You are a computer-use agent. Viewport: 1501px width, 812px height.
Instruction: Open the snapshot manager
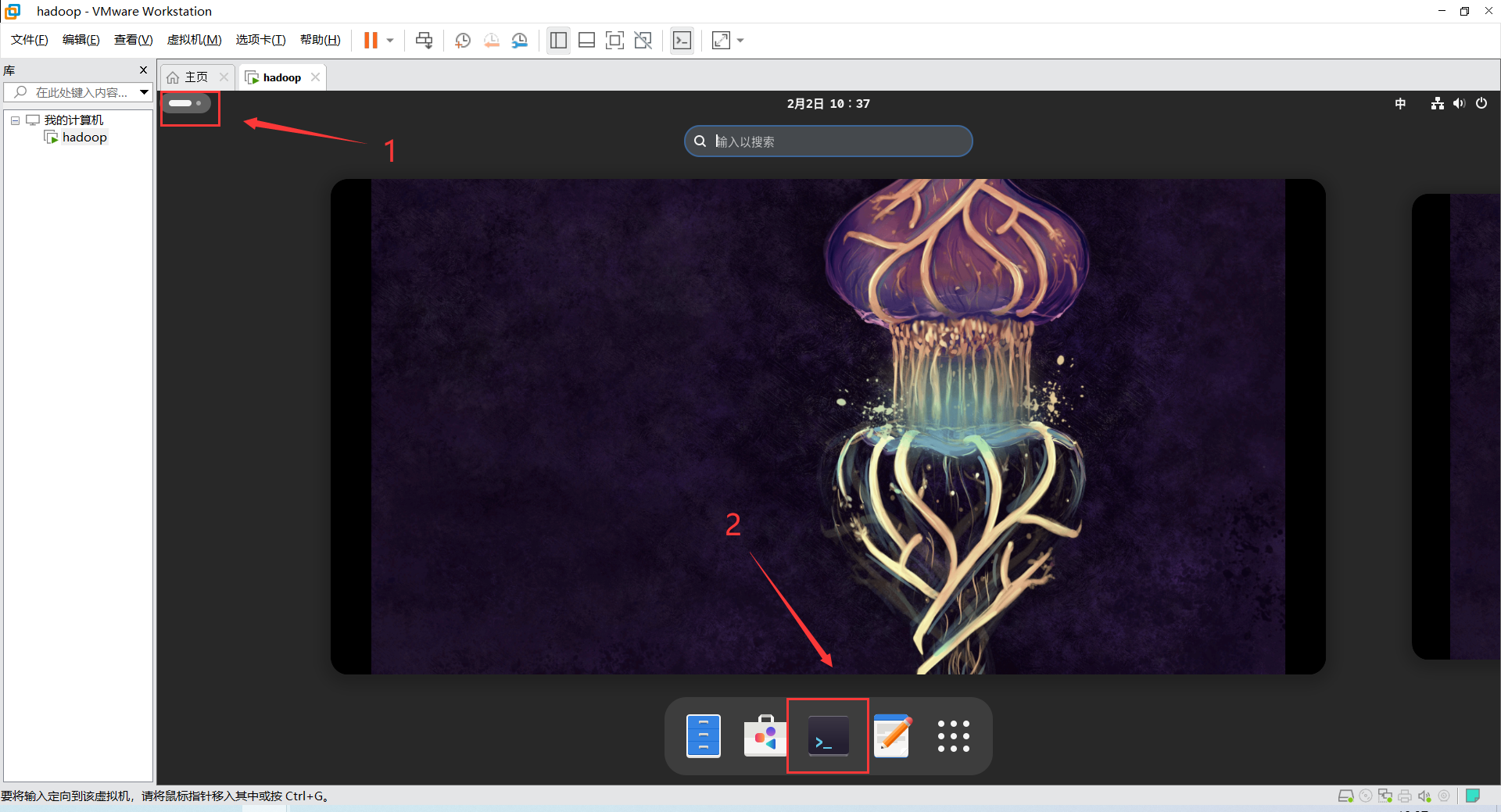[520, 40]
